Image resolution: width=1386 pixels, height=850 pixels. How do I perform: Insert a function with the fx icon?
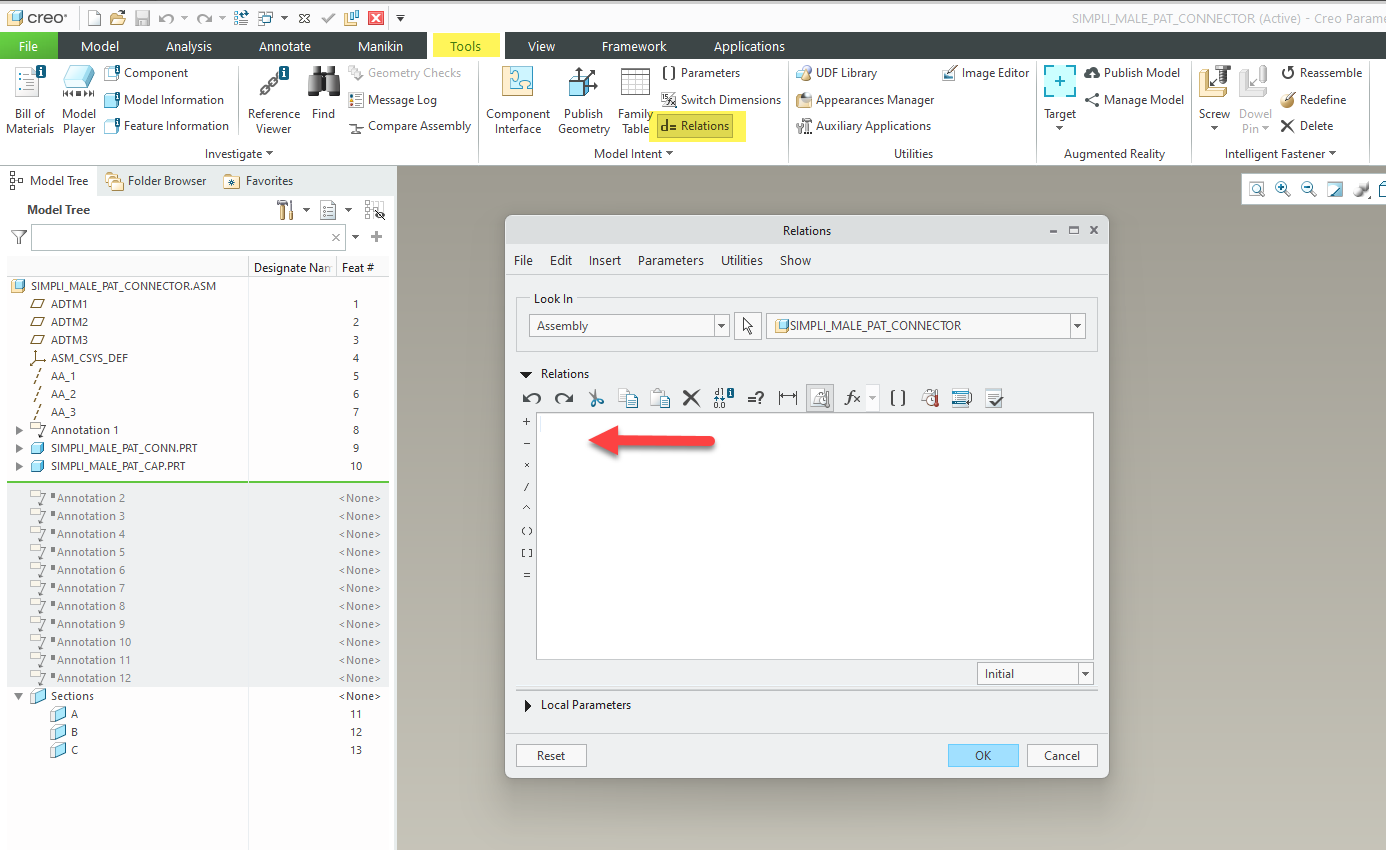(851, 397)
